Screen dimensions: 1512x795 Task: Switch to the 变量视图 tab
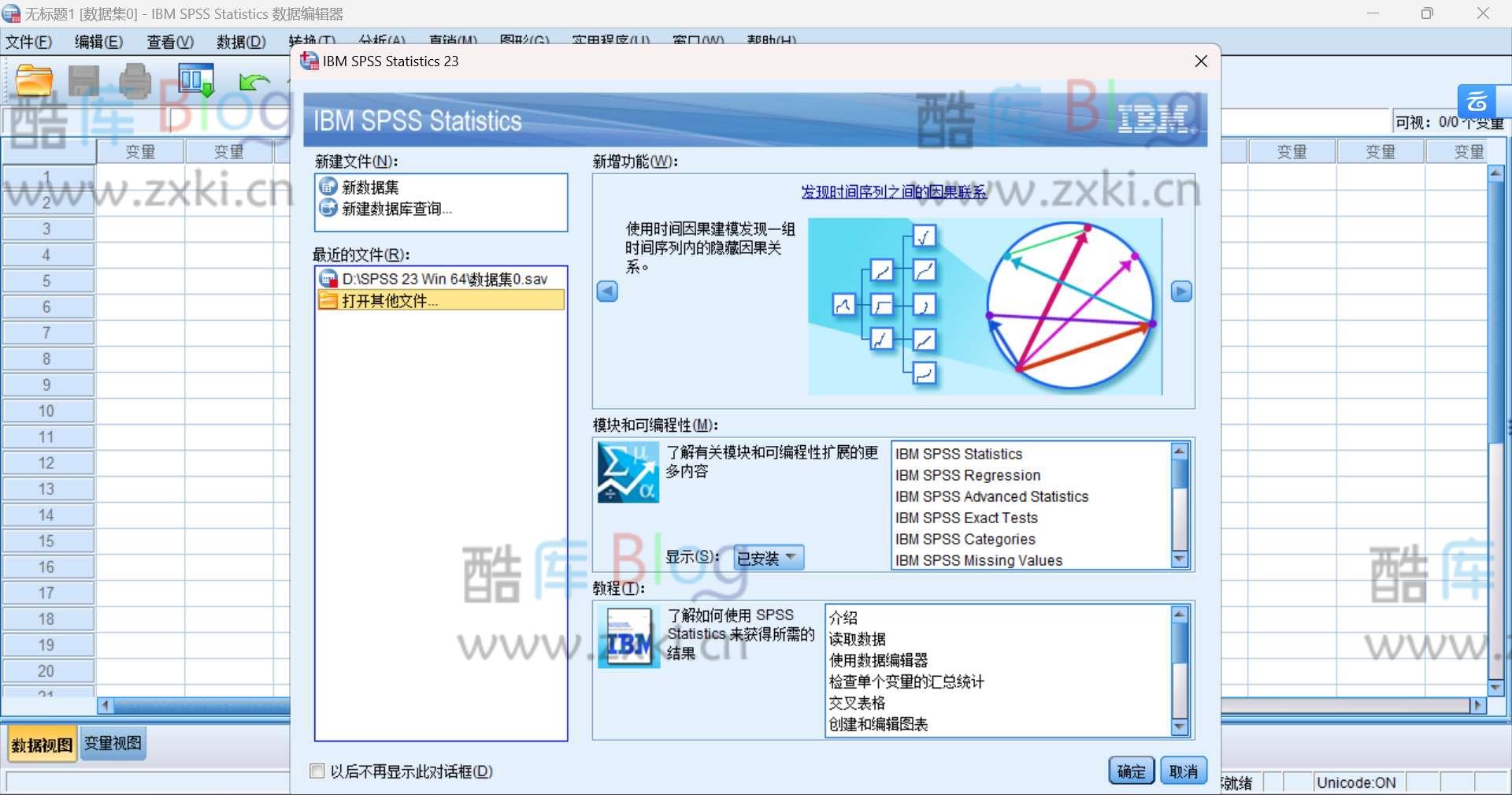coord(111,742)
